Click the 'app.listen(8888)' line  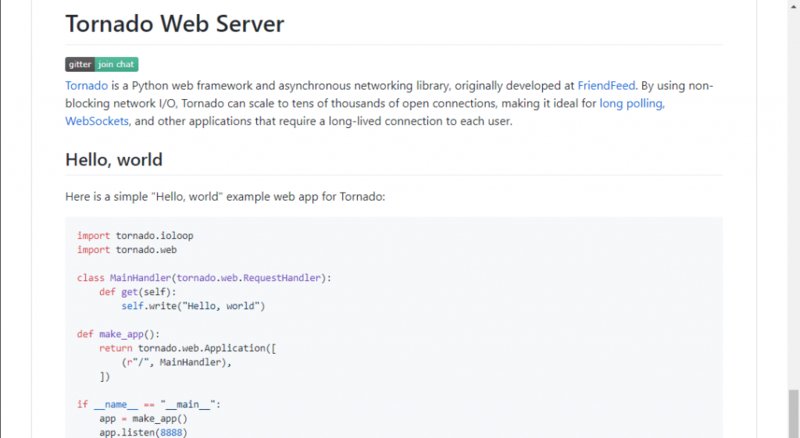click(x=143, y=432)
